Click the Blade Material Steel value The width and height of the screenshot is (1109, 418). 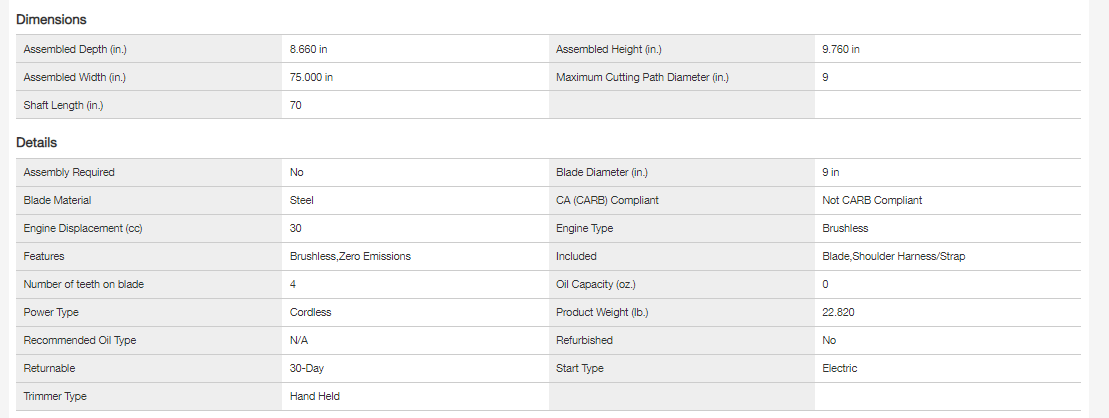pyautogui.click(x=302, y=200)
